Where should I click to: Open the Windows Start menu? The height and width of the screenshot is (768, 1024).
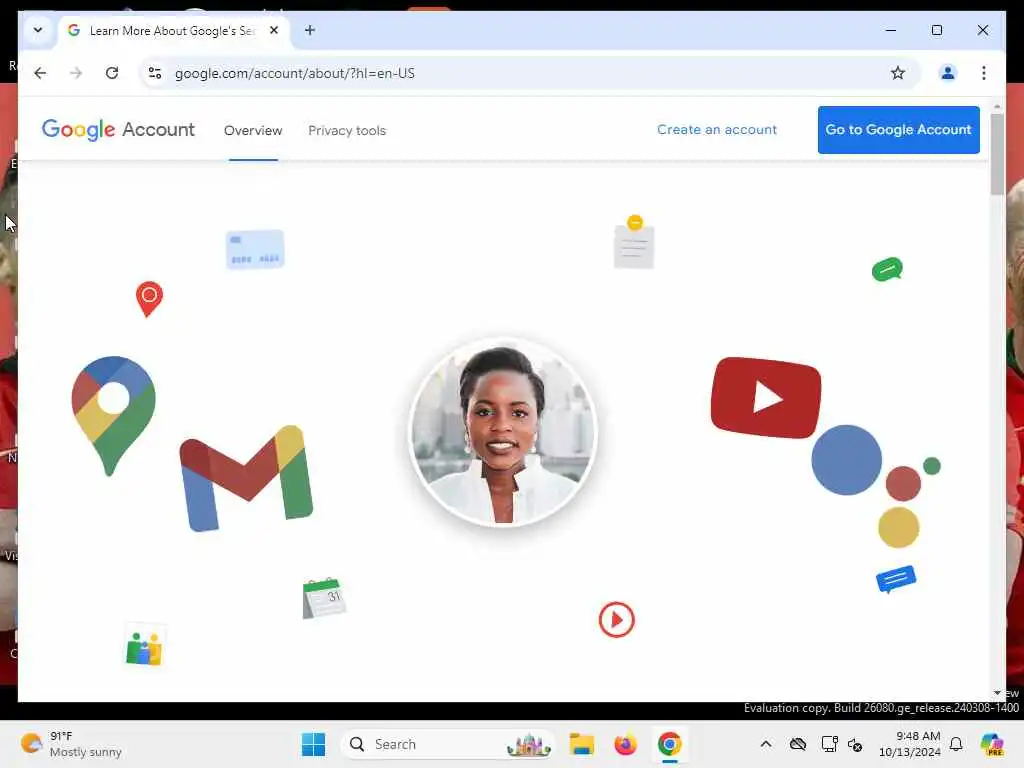(313, 744)
